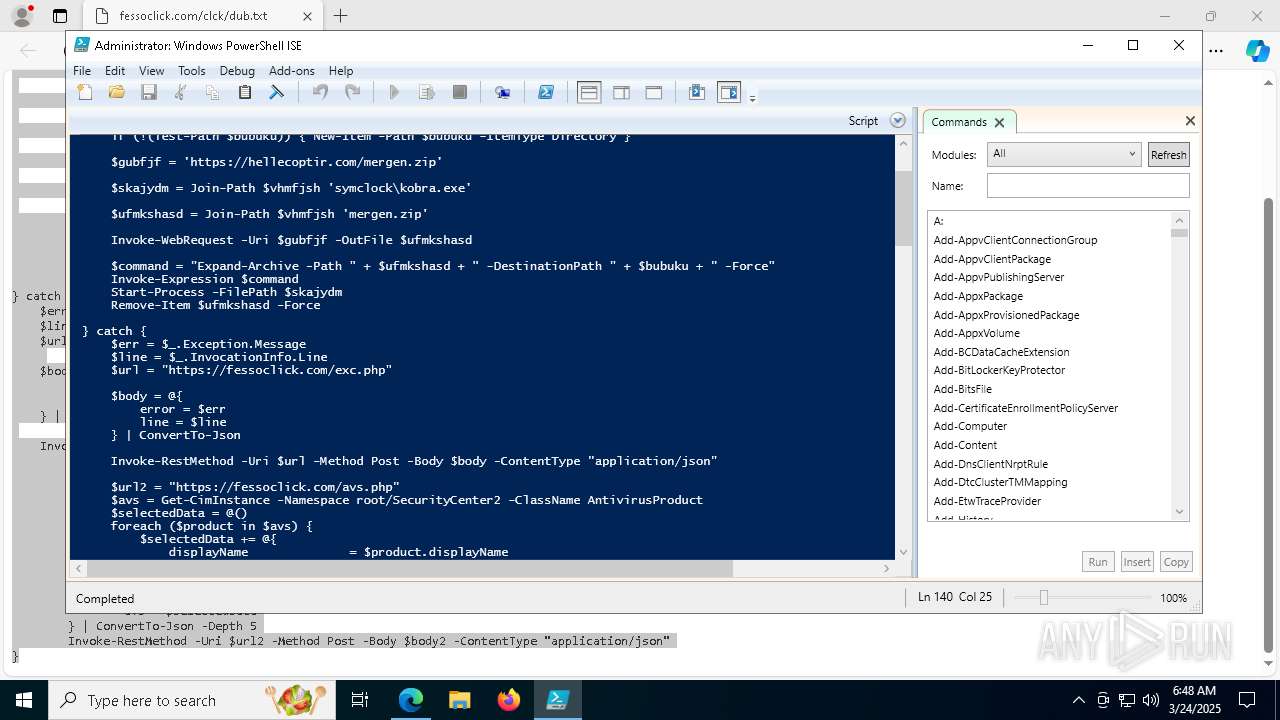Image resolution: width=1280 pixels, height=720 pixels.
Task: Select Add-BitLockerKeyProtector command
Action: click(999, 370)
